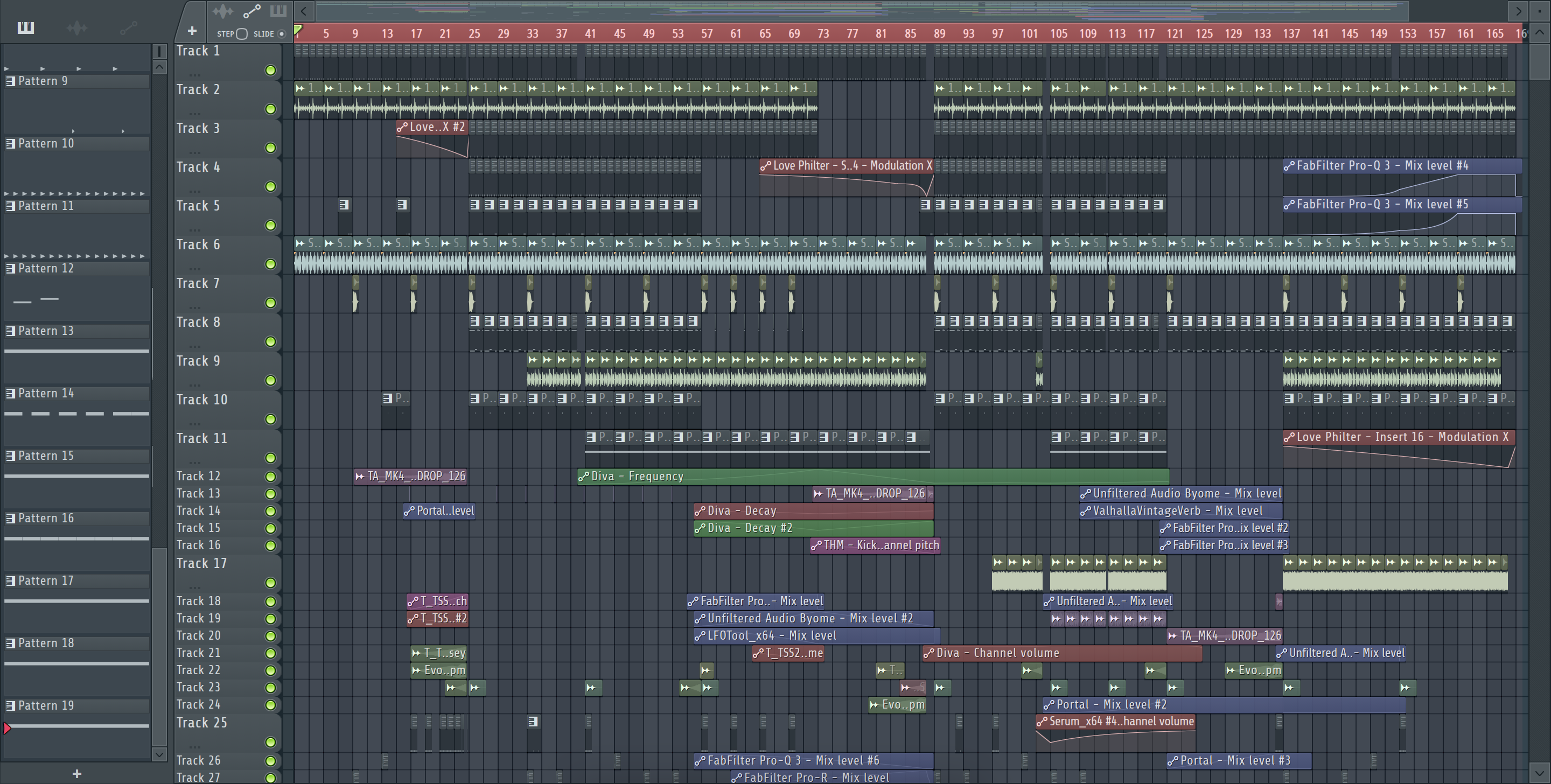The image size is (1551, 784).
Task: Show patterns in the picker panel
Action: (26, 27)
